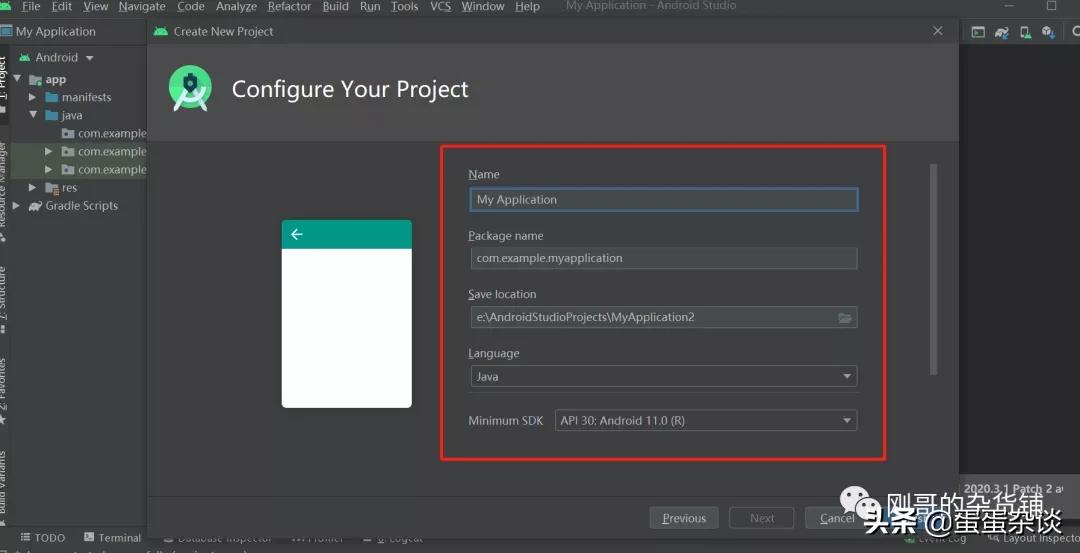The image size is (1080, 553).
Task: Click the Cancel button
Action: pos(837,518)
